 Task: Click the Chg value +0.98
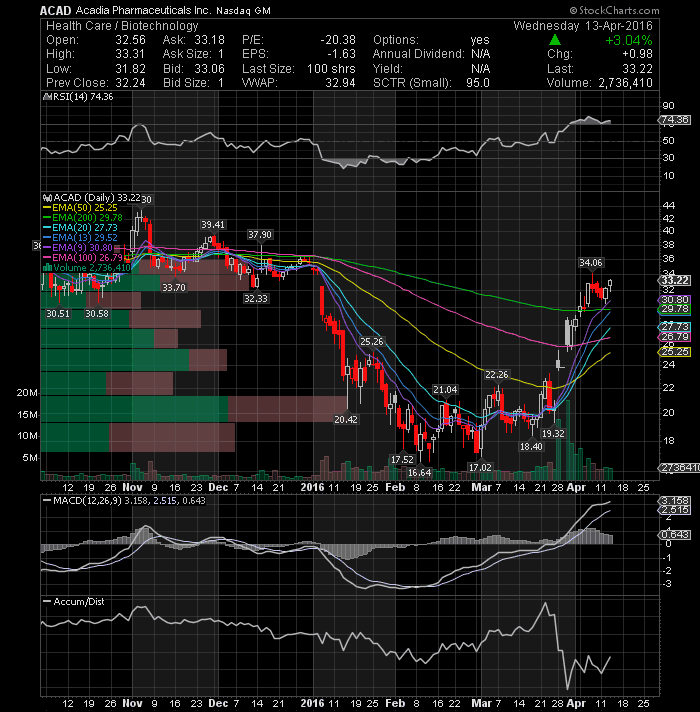tap(637, 54)
